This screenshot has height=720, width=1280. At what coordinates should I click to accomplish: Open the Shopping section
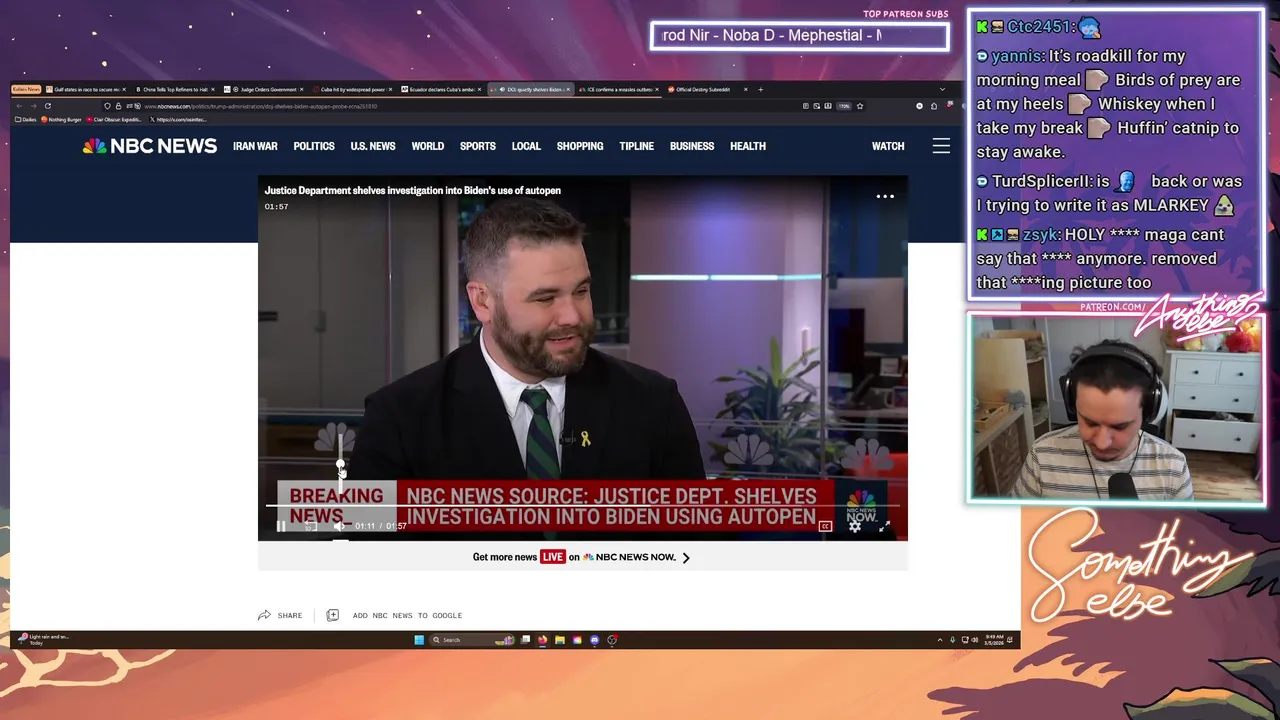580,146
